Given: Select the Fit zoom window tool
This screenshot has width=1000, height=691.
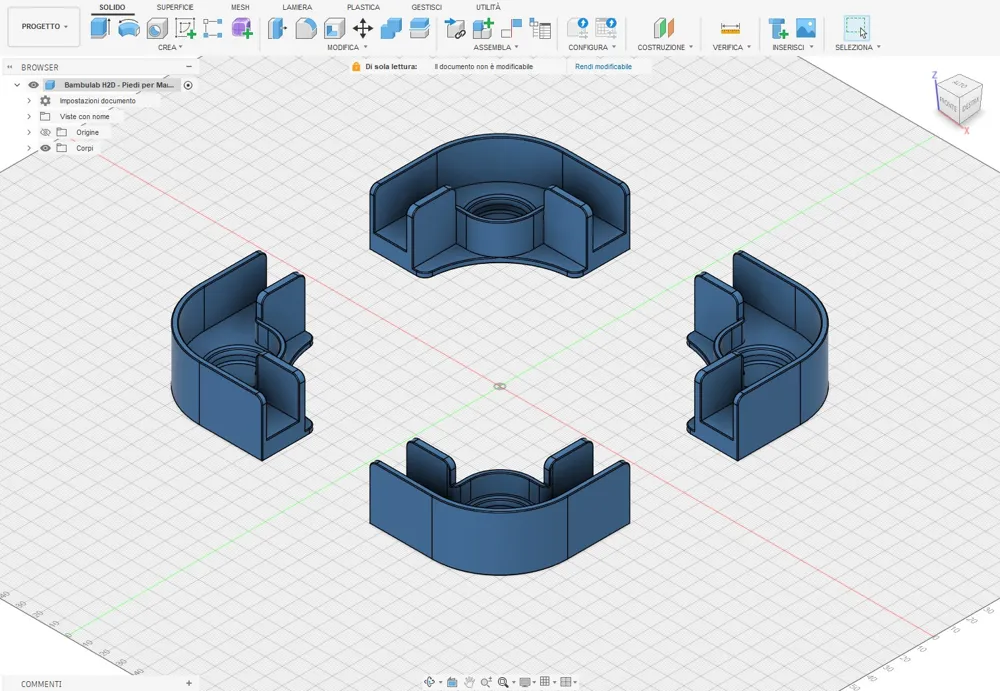Looking at the screenshot, I should (x=503, y=682).
